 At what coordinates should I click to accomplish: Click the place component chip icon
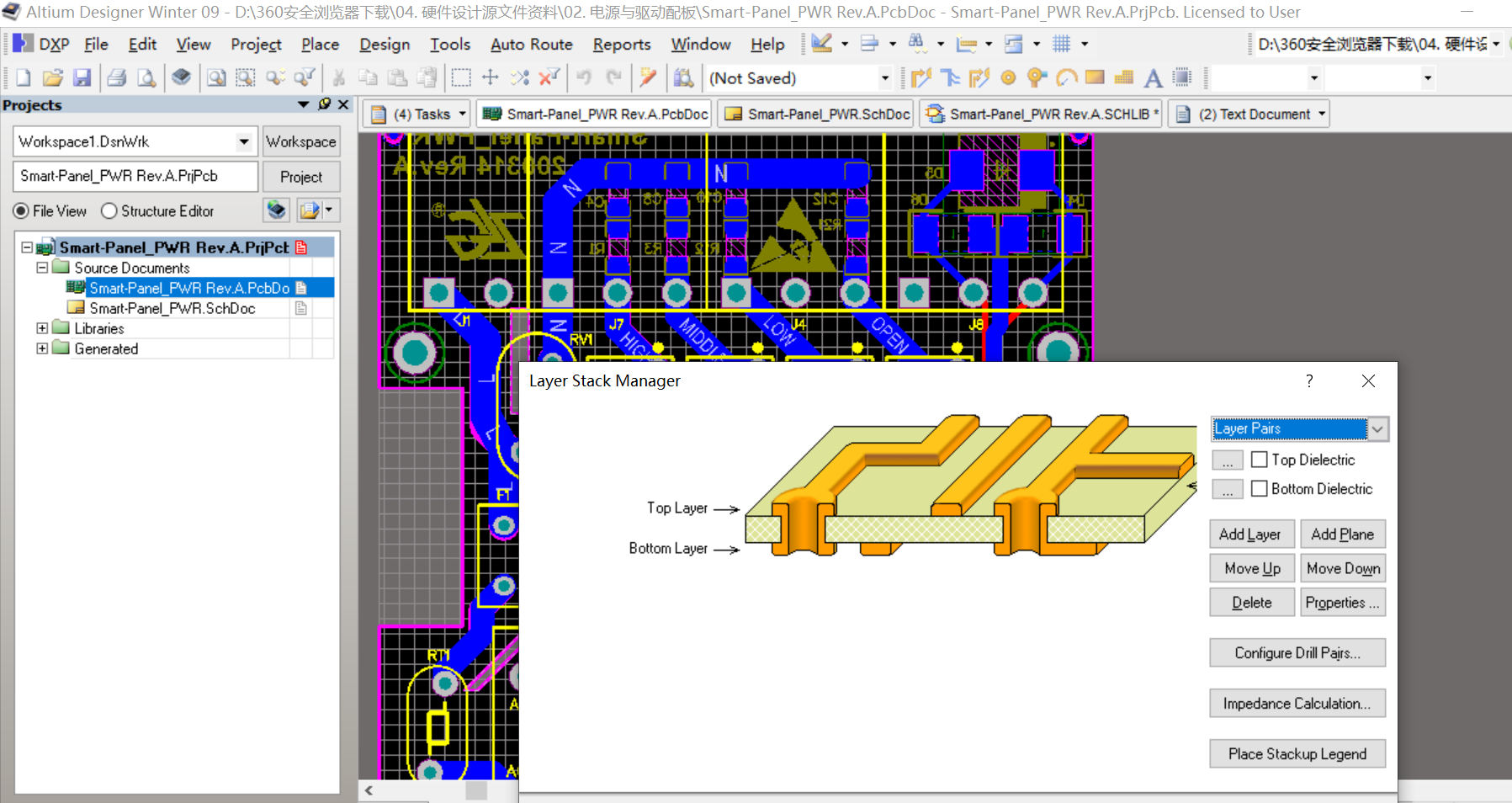pos(1182,78)
